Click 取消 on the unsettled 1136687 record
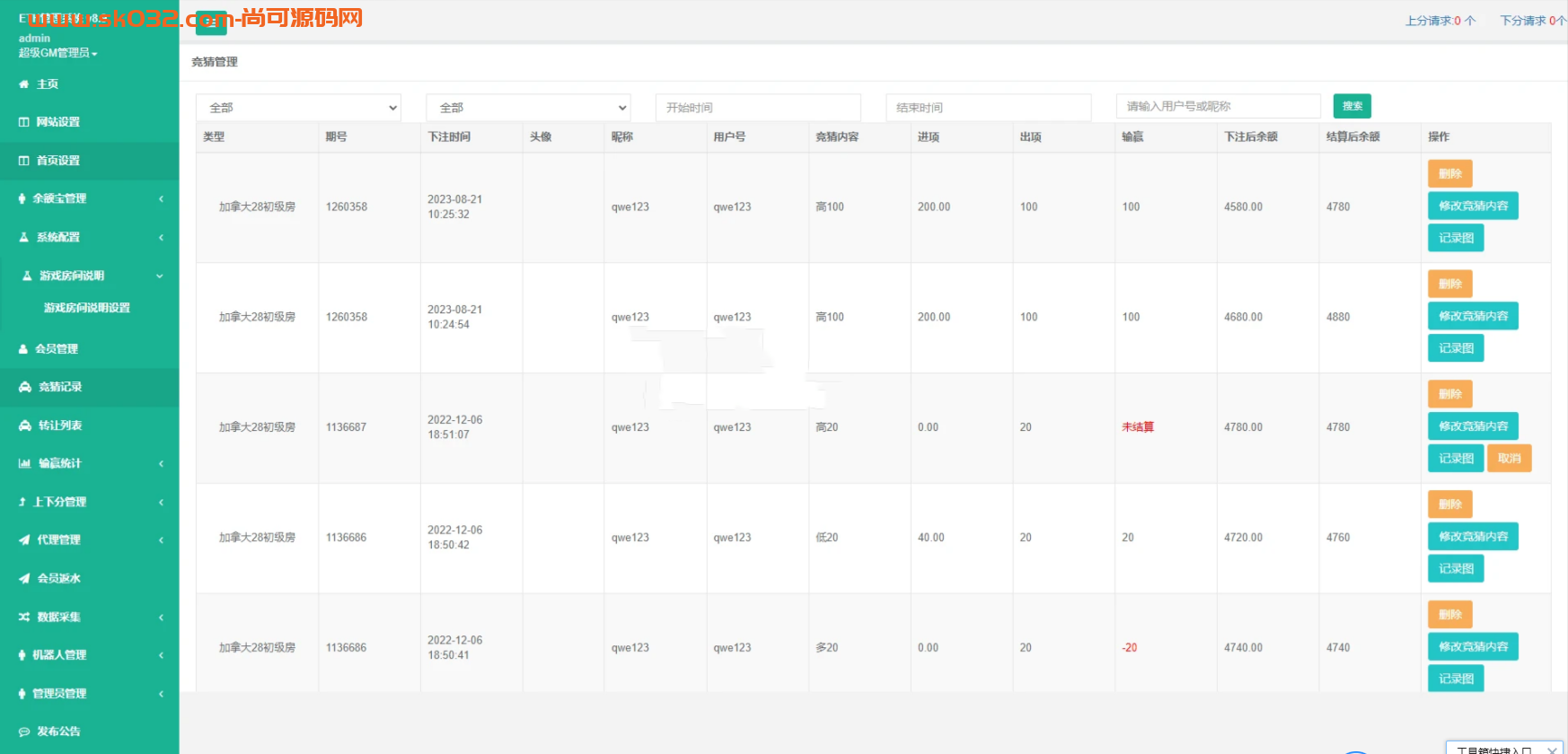The height and width of the screenshot is (754, 1568). point(1510,458)
